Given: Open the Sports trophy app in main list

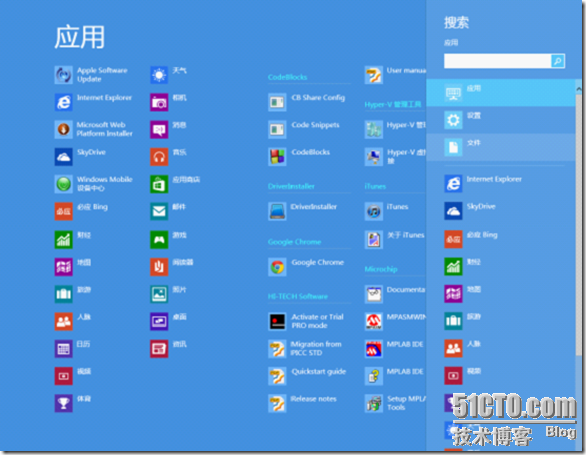Looking at the screenshot, I should 73,403.
